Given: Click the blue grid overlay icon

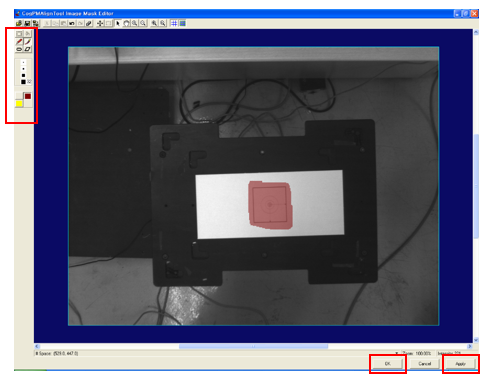Looking at the screenshot, I should (x=174, y=23).
